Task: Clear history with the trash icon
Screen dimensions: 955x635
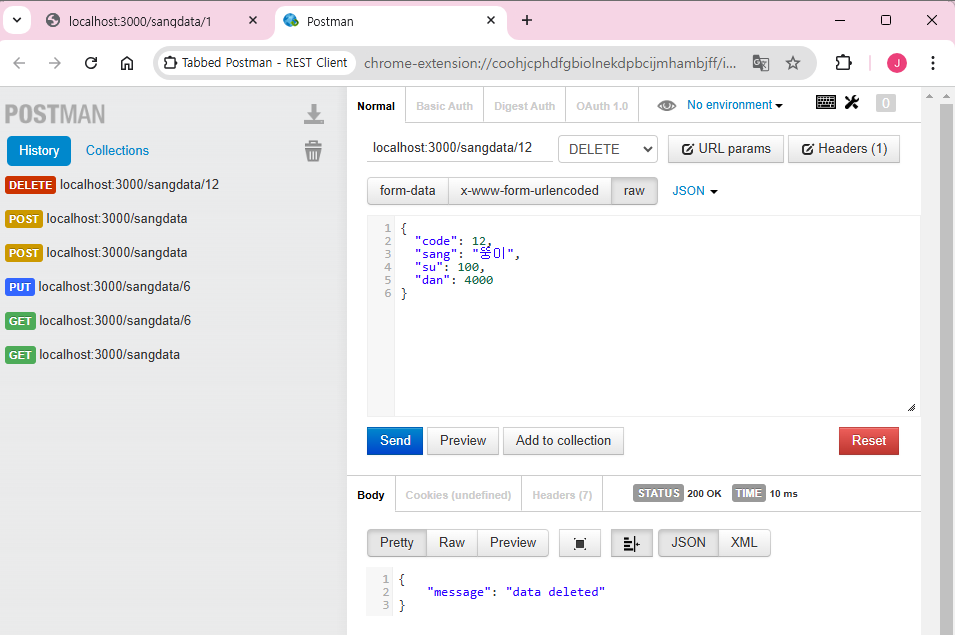Action: (x=313, y=150)
